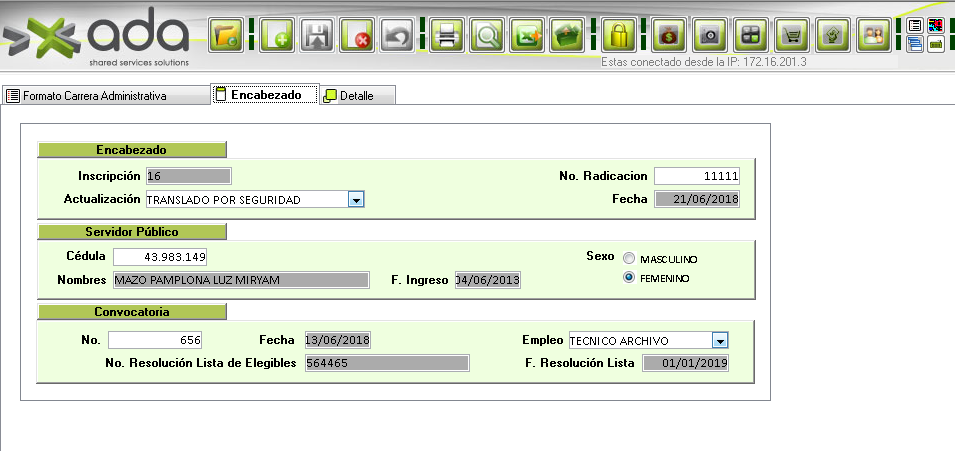
Task: Open Formato Carrera Administrativa tab
Action: (86, 96)
